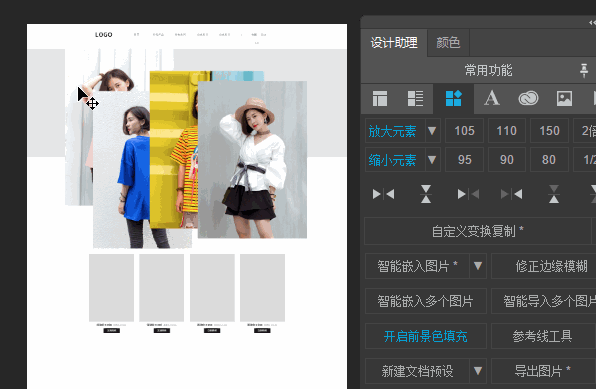The width and height of the screenshot is (596, 389).
Task: Enlarge element to 105 percent
Action: click(x=464, y=131)
